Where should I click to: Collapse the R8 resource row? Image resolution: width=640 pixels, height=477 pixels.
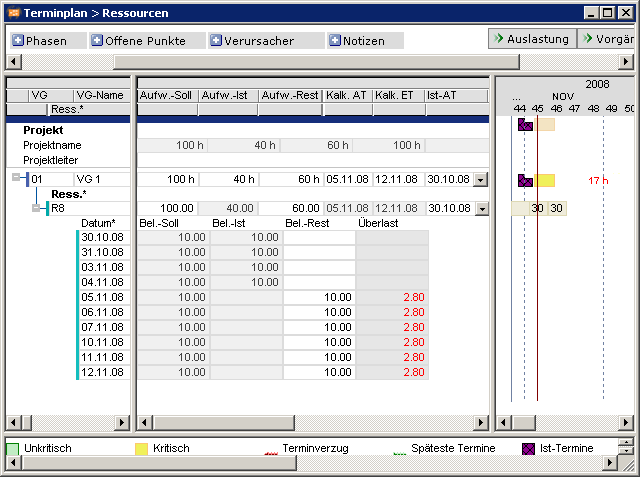(36, 208)
